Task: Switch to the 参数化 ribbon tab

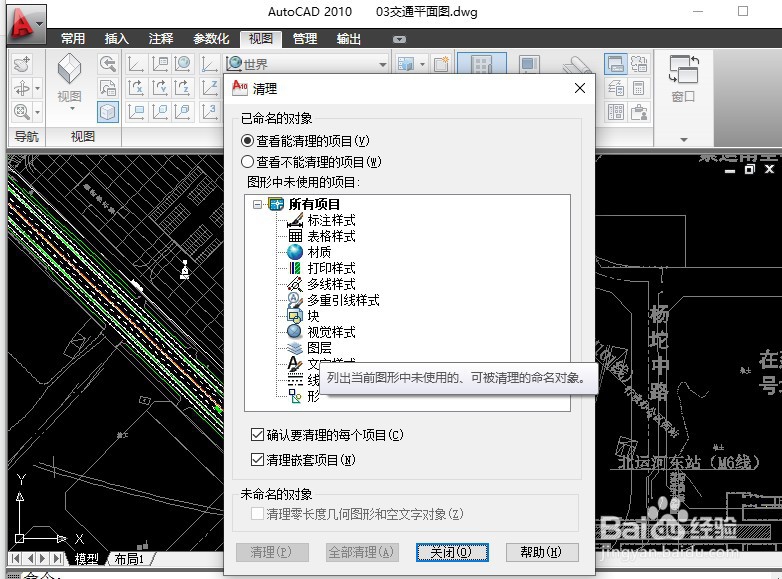Action: tap(211, 38)
